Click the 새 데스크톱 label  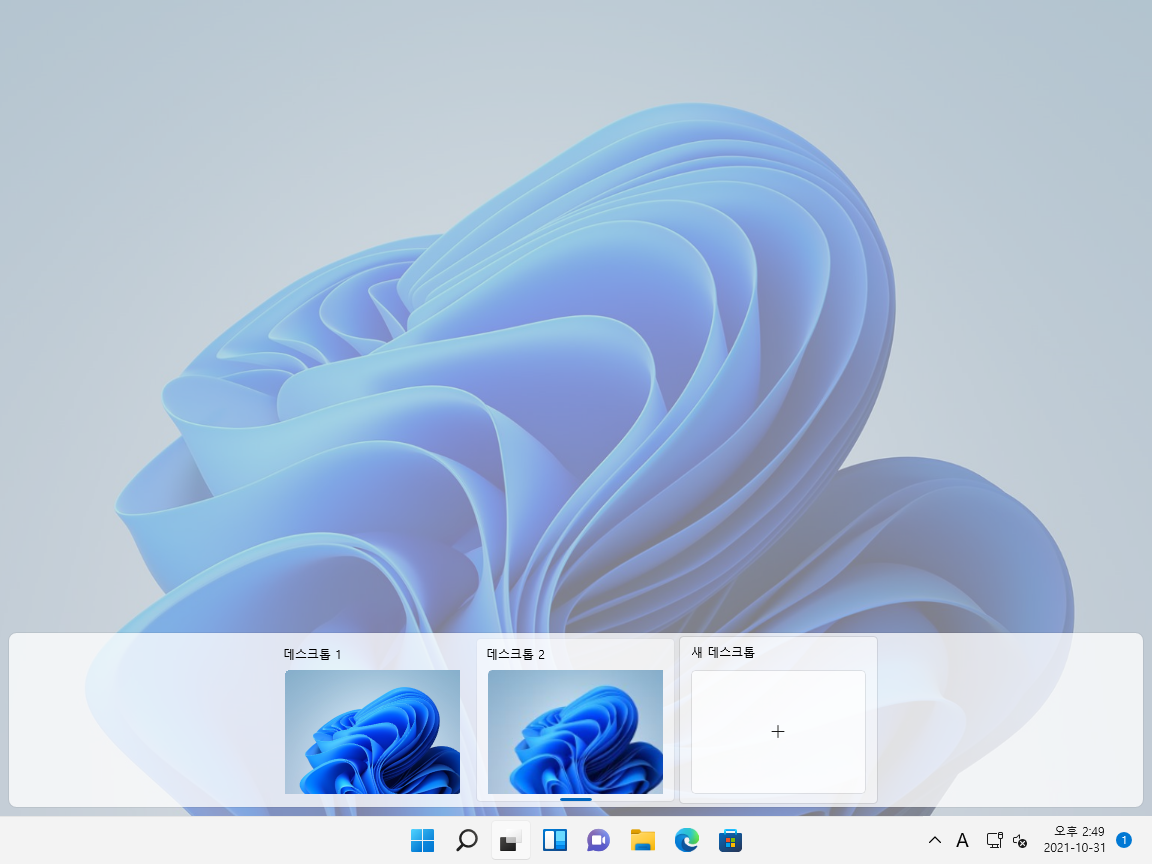pos(723,652)
